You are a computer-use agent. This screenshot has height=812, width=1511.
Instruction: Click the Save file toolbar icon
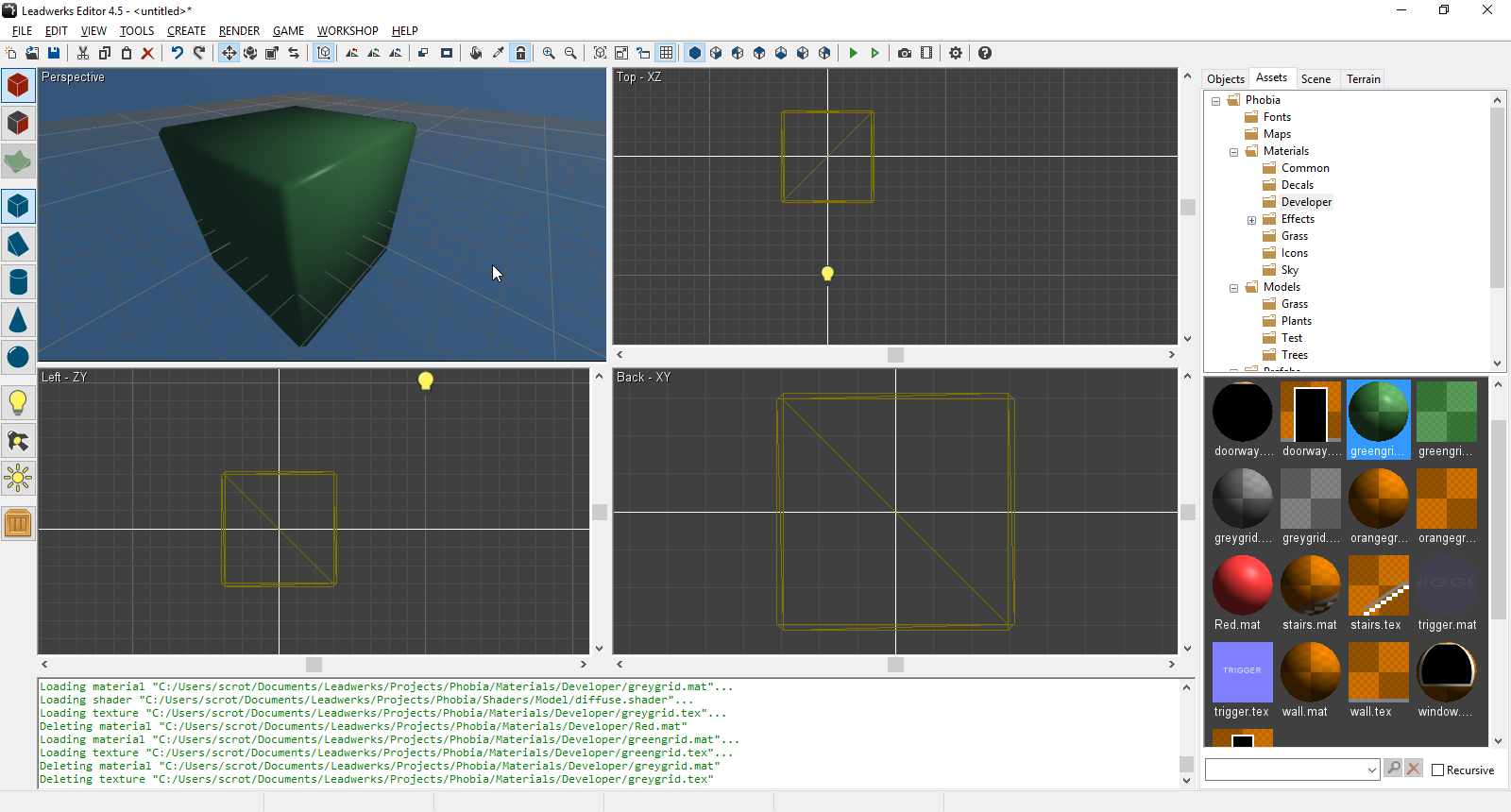(x=54, y=53)
